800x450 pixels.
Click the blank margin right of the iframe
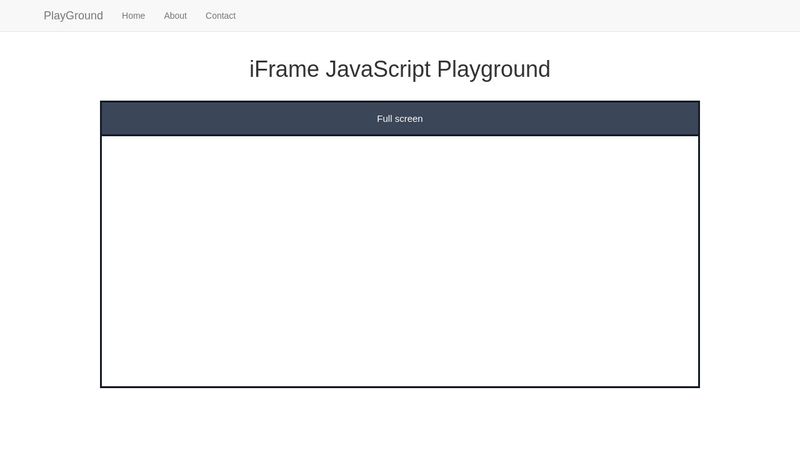coord(750,245)
